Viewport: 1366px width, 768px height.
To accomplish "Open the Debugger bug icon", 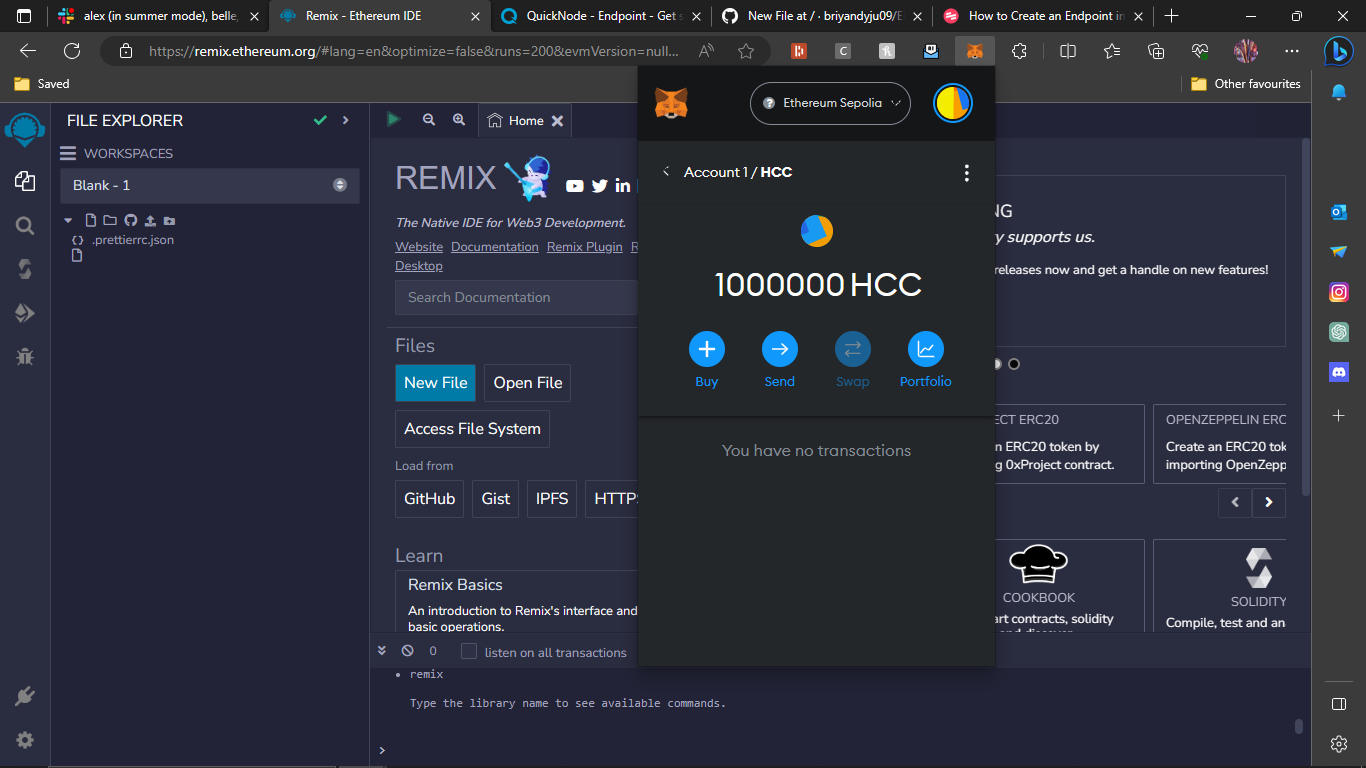I will (25, 356).
